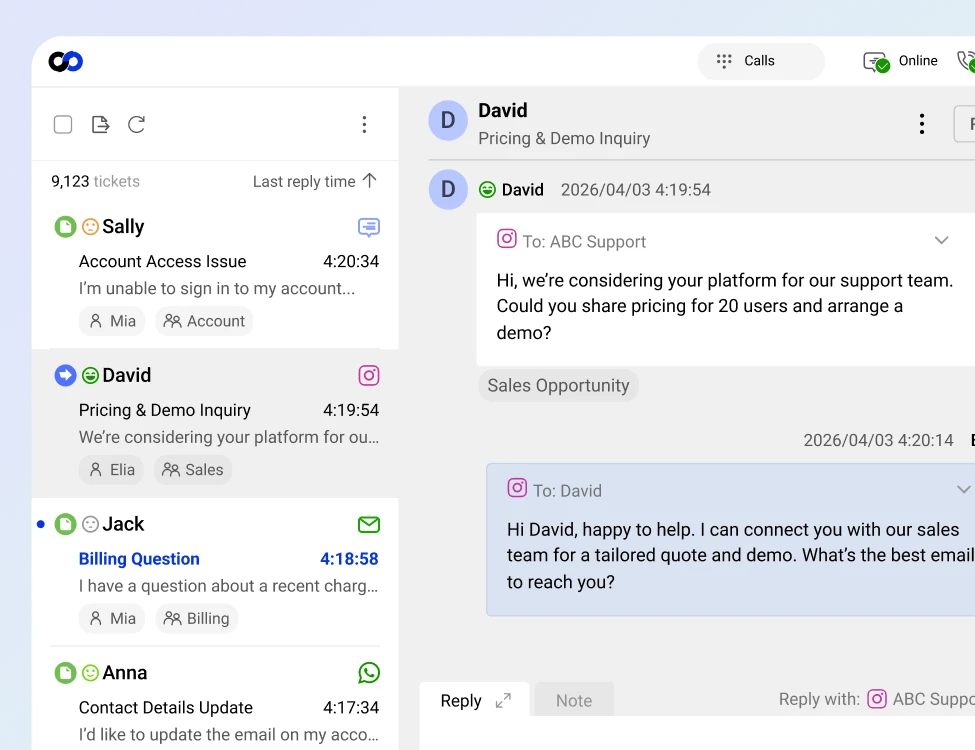Click the Account team tag
The image size is (975, 750).
pyautogui.click(x=204, y=321)
